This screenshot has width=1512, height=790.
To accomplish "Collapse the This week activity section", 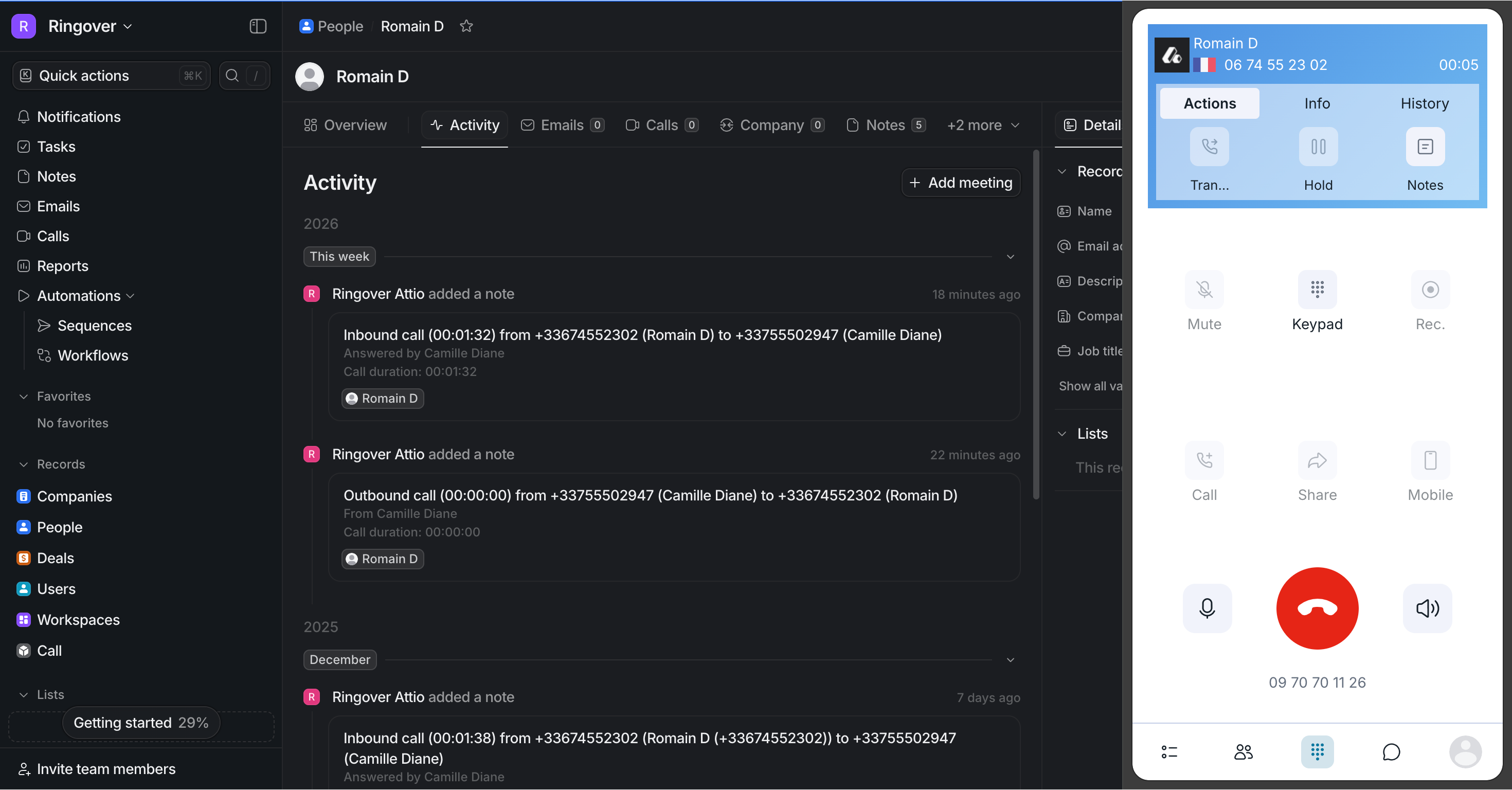I will tap(1010, 257).
